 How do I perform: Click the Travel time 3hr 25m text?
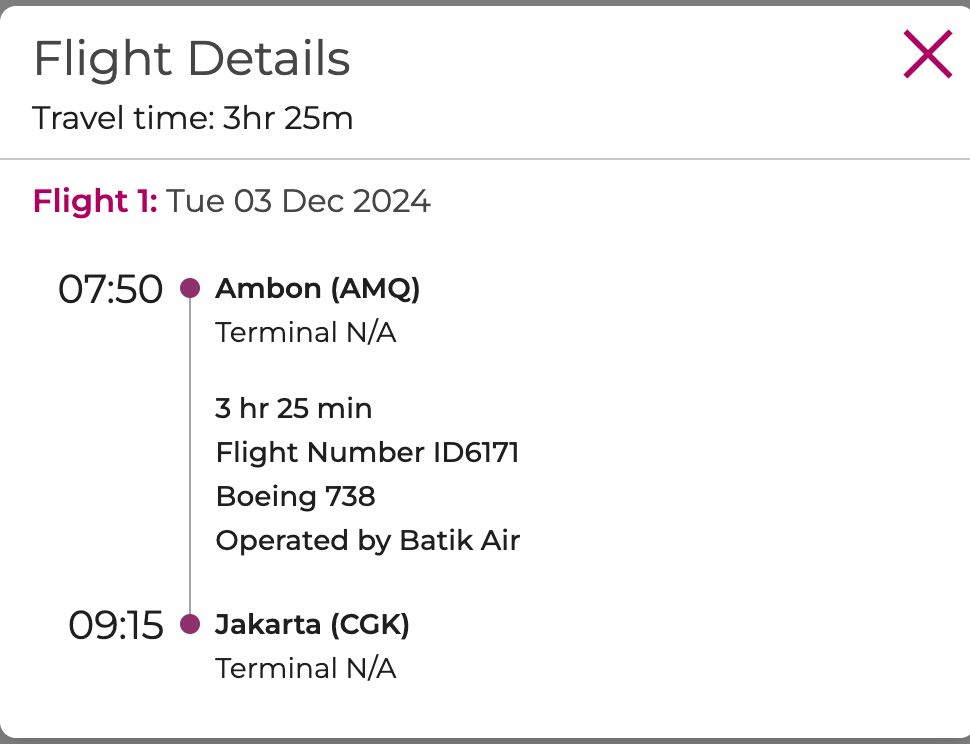point(193,119)
